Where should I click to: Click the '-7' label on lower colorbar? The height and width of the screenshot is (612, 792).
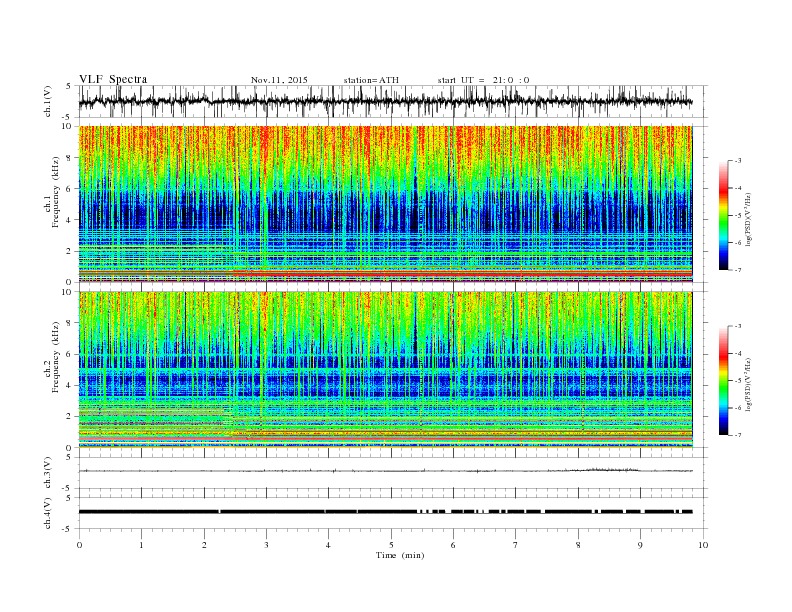[x=737, y=435]
